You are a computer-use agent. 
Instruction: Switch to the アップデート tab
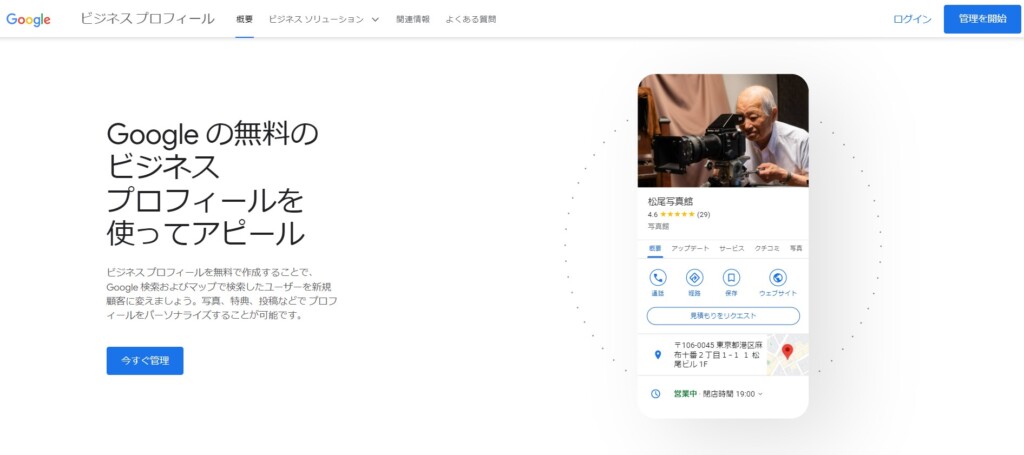coord(690,249)
